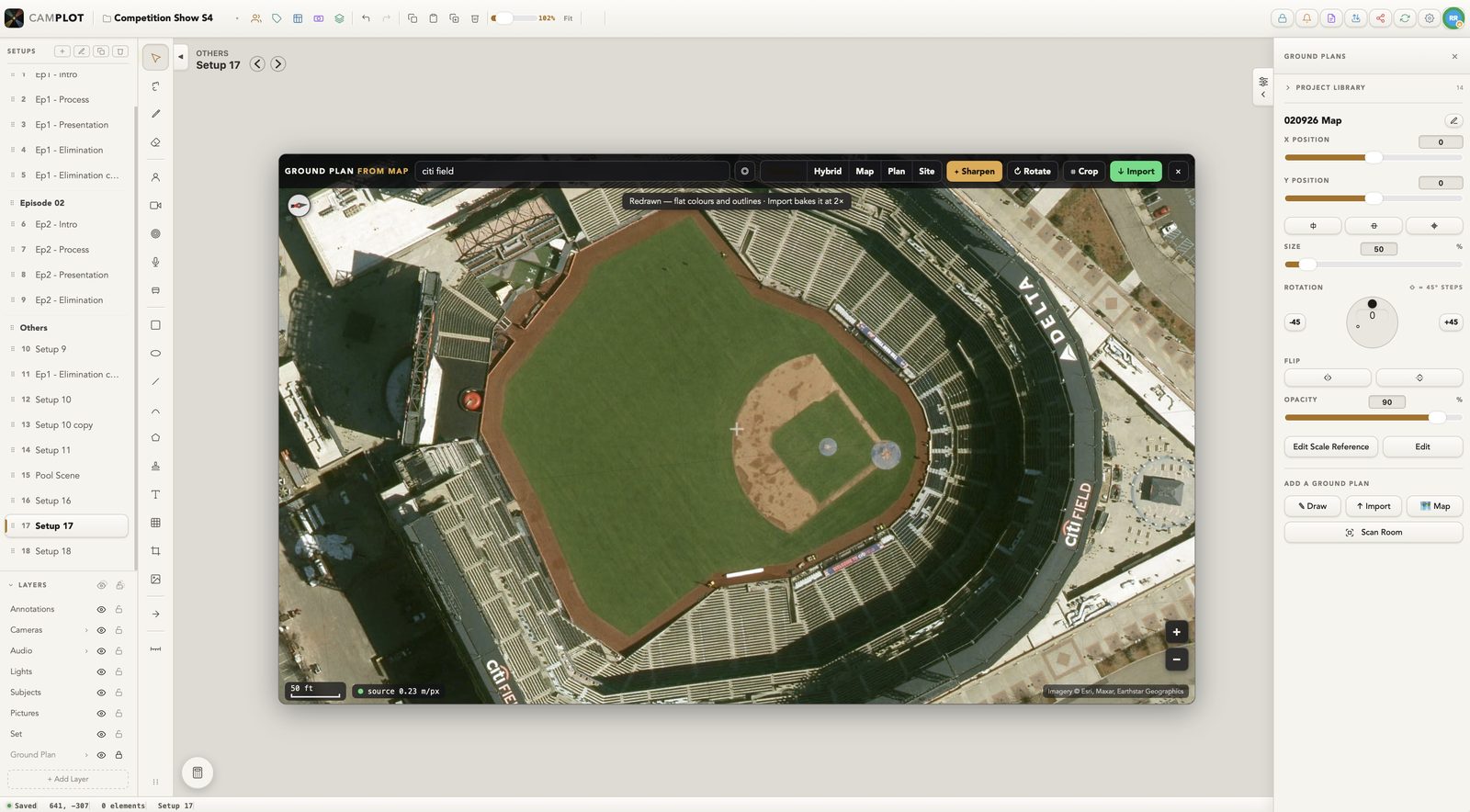
Task: Choose the video camera tool
Action: click(x=155, y=206)
